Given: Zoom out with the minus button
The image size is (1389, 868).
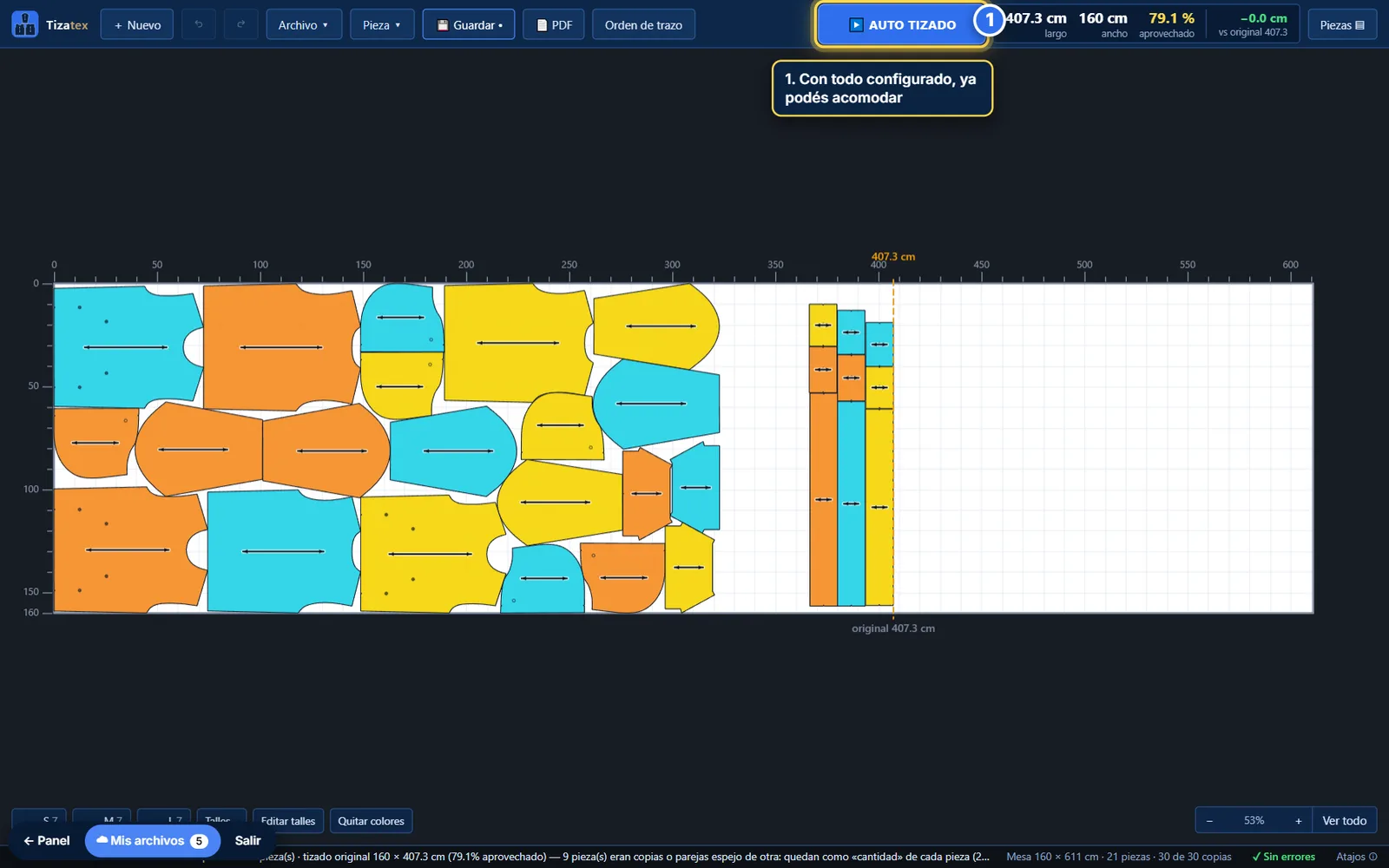Looking at the screenshot, I should (x=1209, y=821).
